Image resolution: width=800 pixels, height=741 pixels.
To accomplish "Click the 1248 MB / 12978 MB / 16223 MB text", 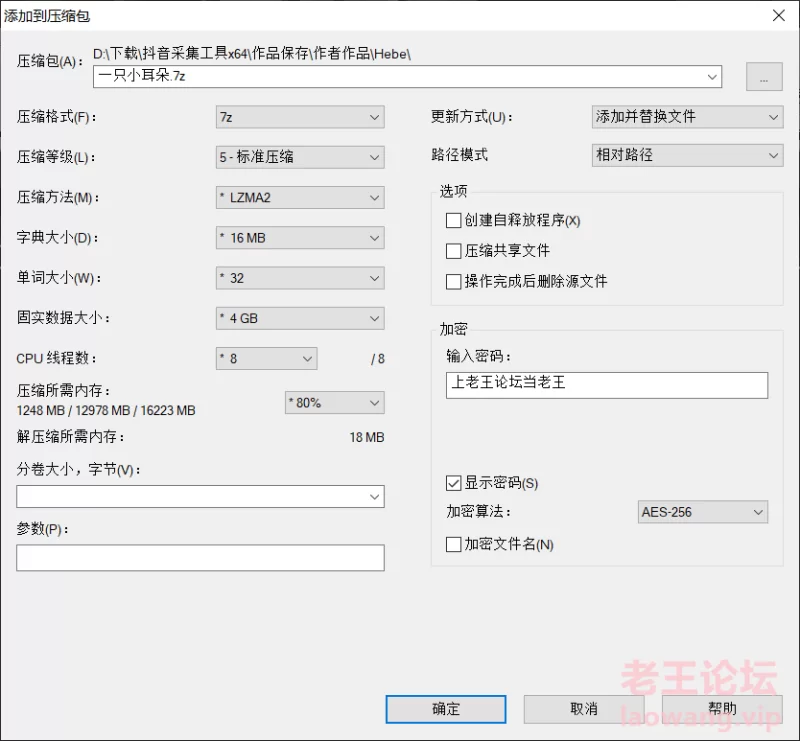I will tap(106, 411).
